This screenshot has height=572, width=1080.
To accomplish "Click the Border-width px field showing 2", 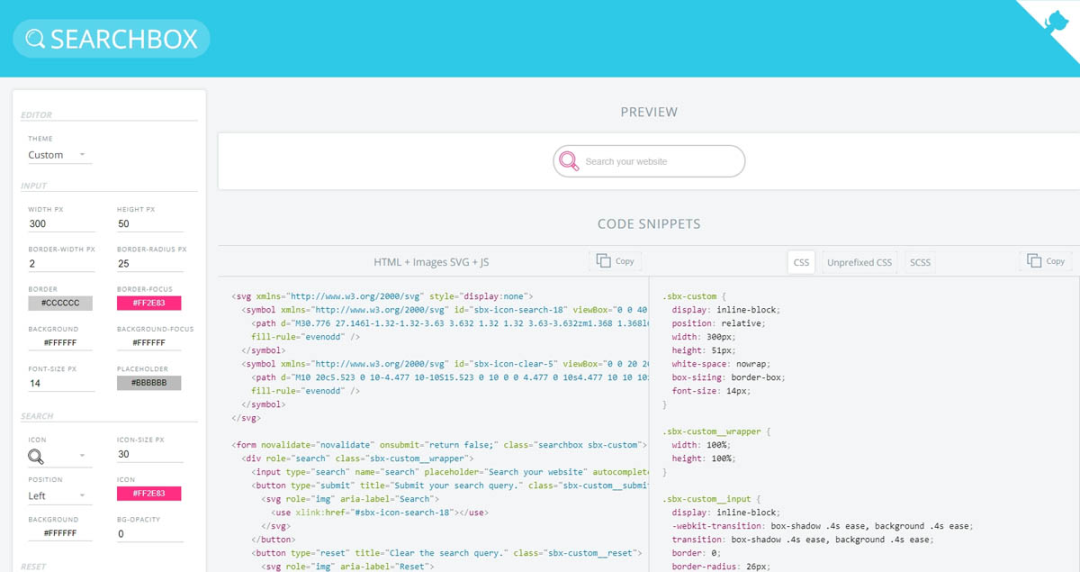I will coord(61,264).
